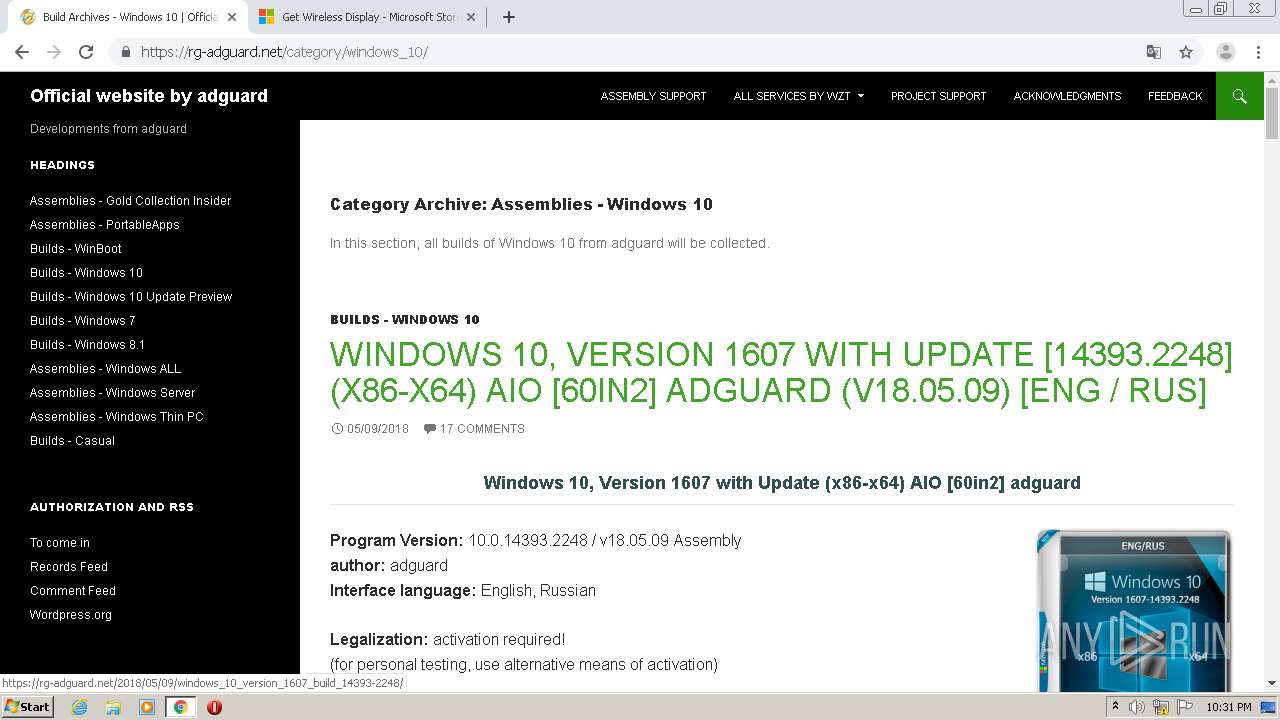The height and width of the screenshot is (720, 1280).
Task: Click the Official website by adguard title
Action: tap(149, 96)
